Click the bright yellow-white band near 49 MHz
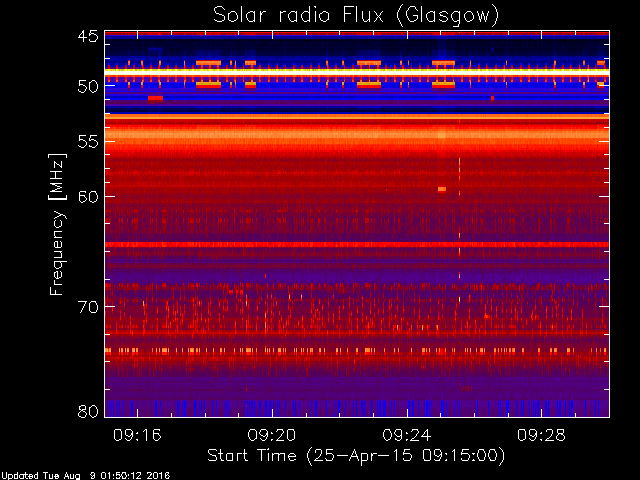This screenshot has width=640, height=480. pyautogui.click(x=357, y=72)
